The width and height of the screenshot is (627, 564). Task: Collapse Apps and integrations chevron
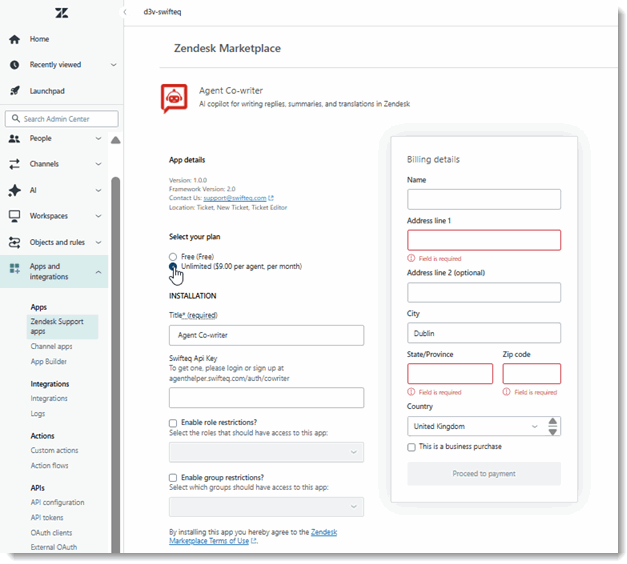tap(98, 272)
